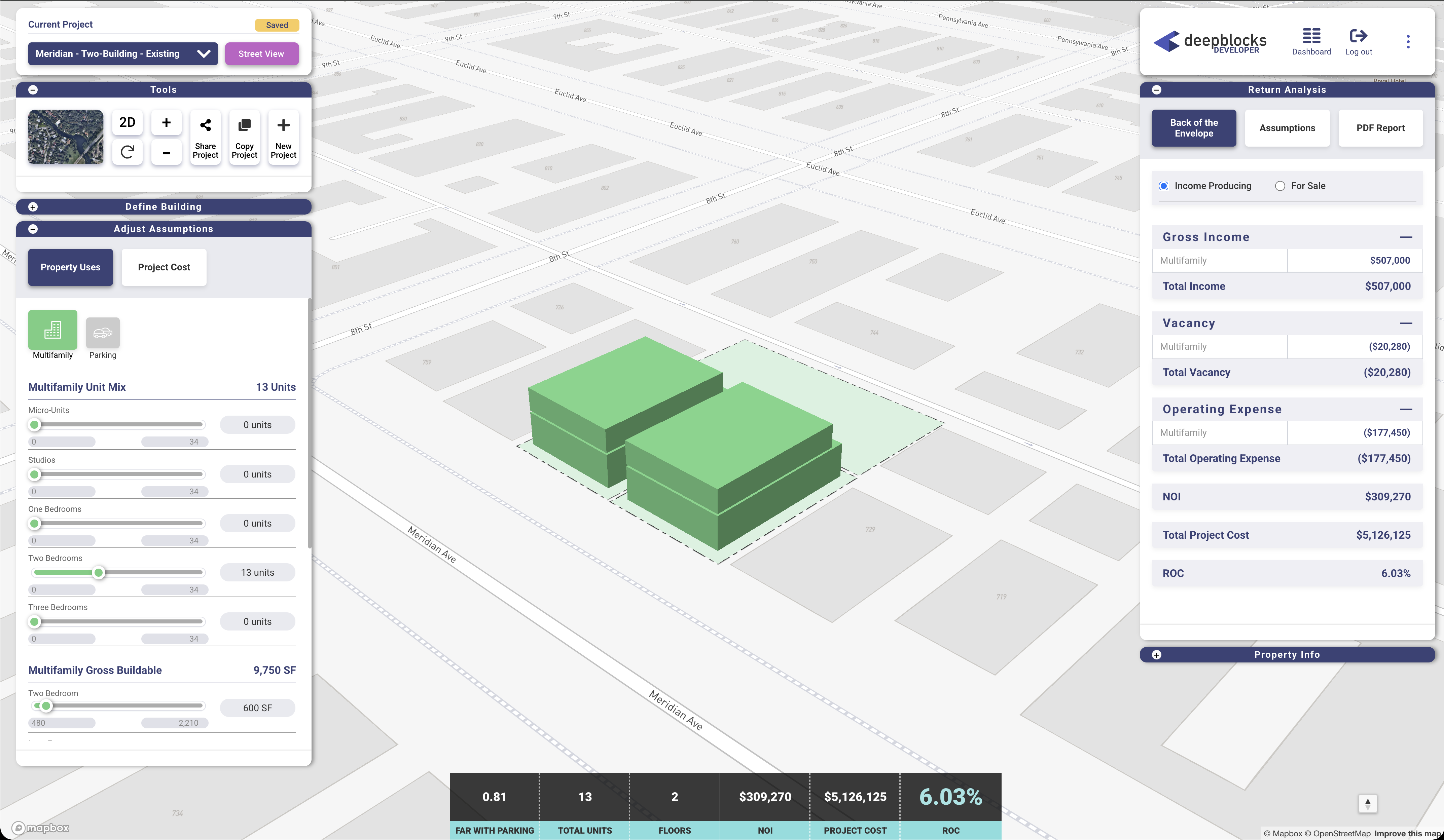Expand the Define Building panel
This screenshot has height=840, width=1444.
pyautogui.click(x=33, y=207)
